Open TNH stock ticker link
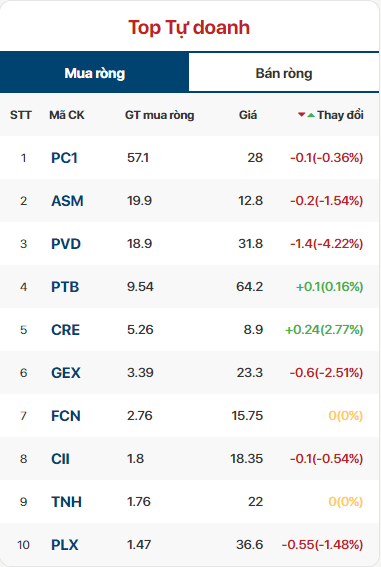381x567 pixels. click(67, 502)
